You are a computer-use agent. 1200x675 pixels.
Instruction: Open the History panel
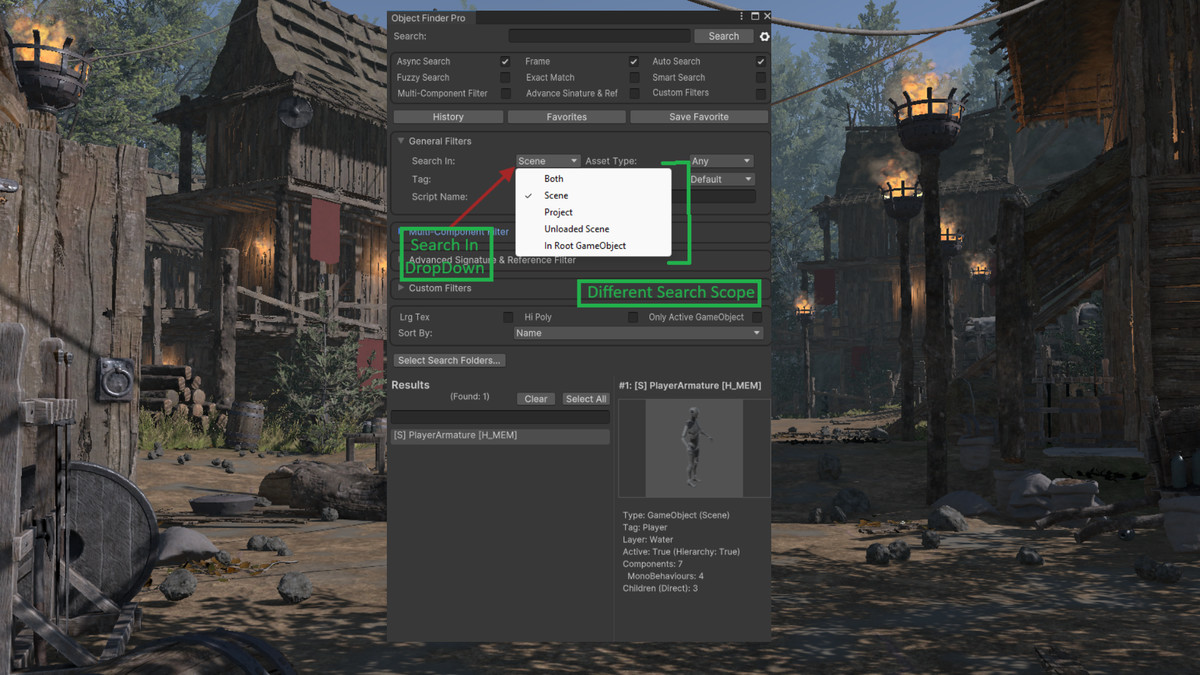[449, 116]
